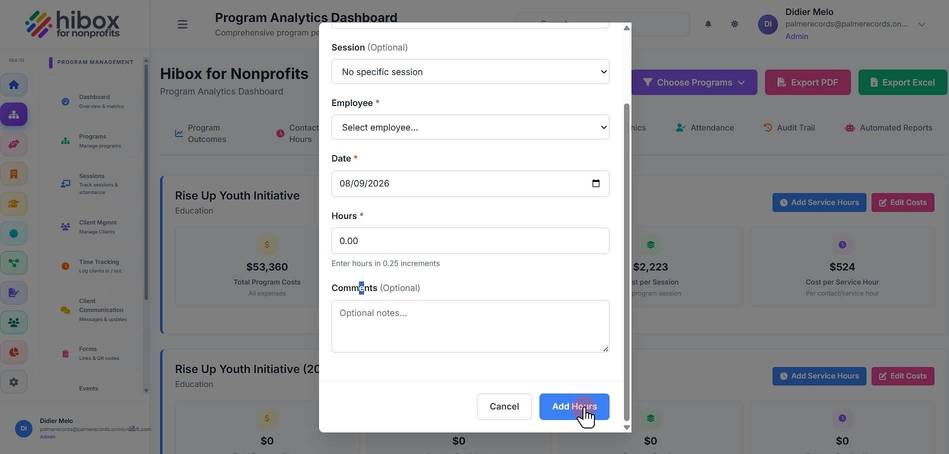Click the red pie chart rail icon
The image size is (949, 454).
click(13, 352)
